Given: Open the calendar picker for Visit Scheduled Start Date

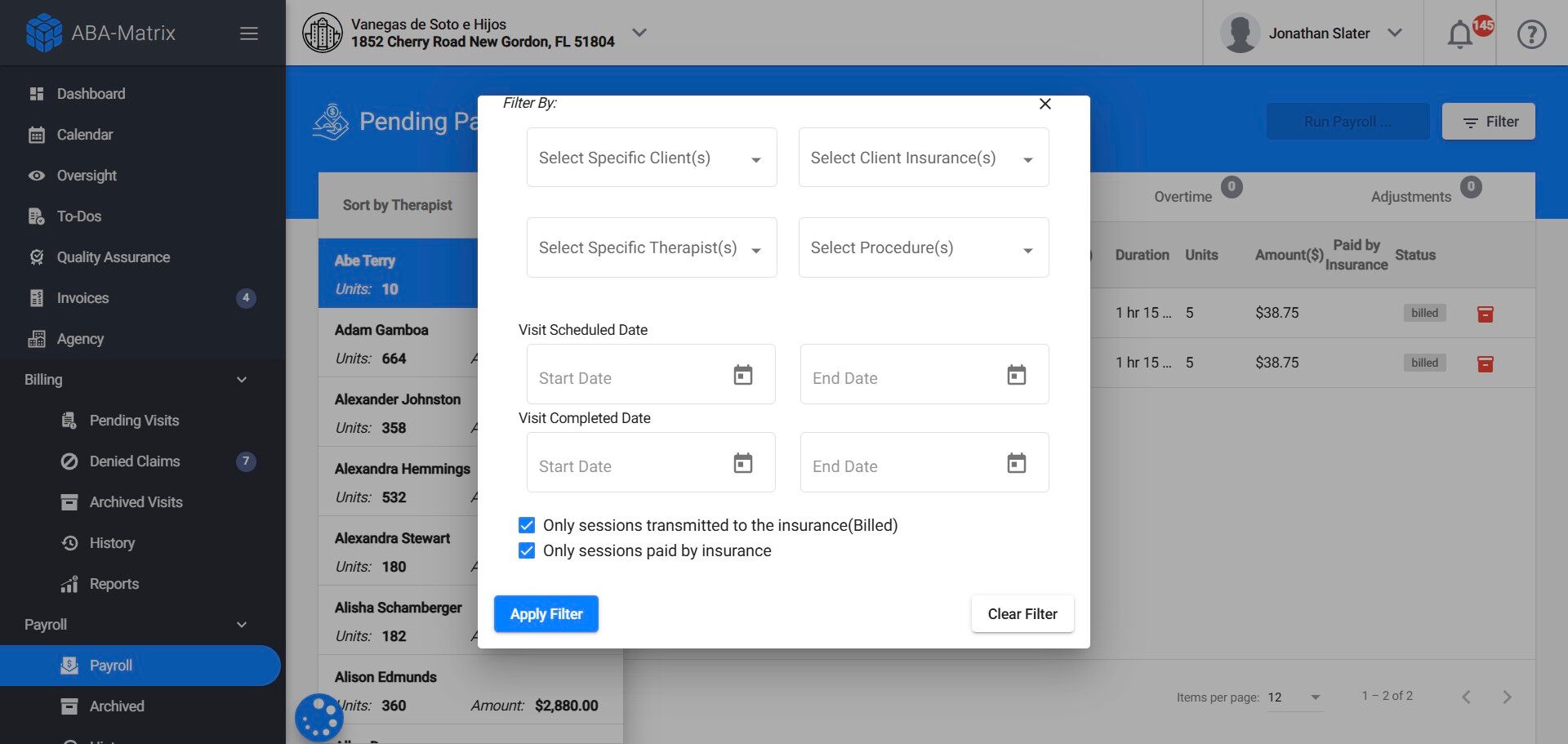Looking at the screenshot, I should (x=742, y=374).
